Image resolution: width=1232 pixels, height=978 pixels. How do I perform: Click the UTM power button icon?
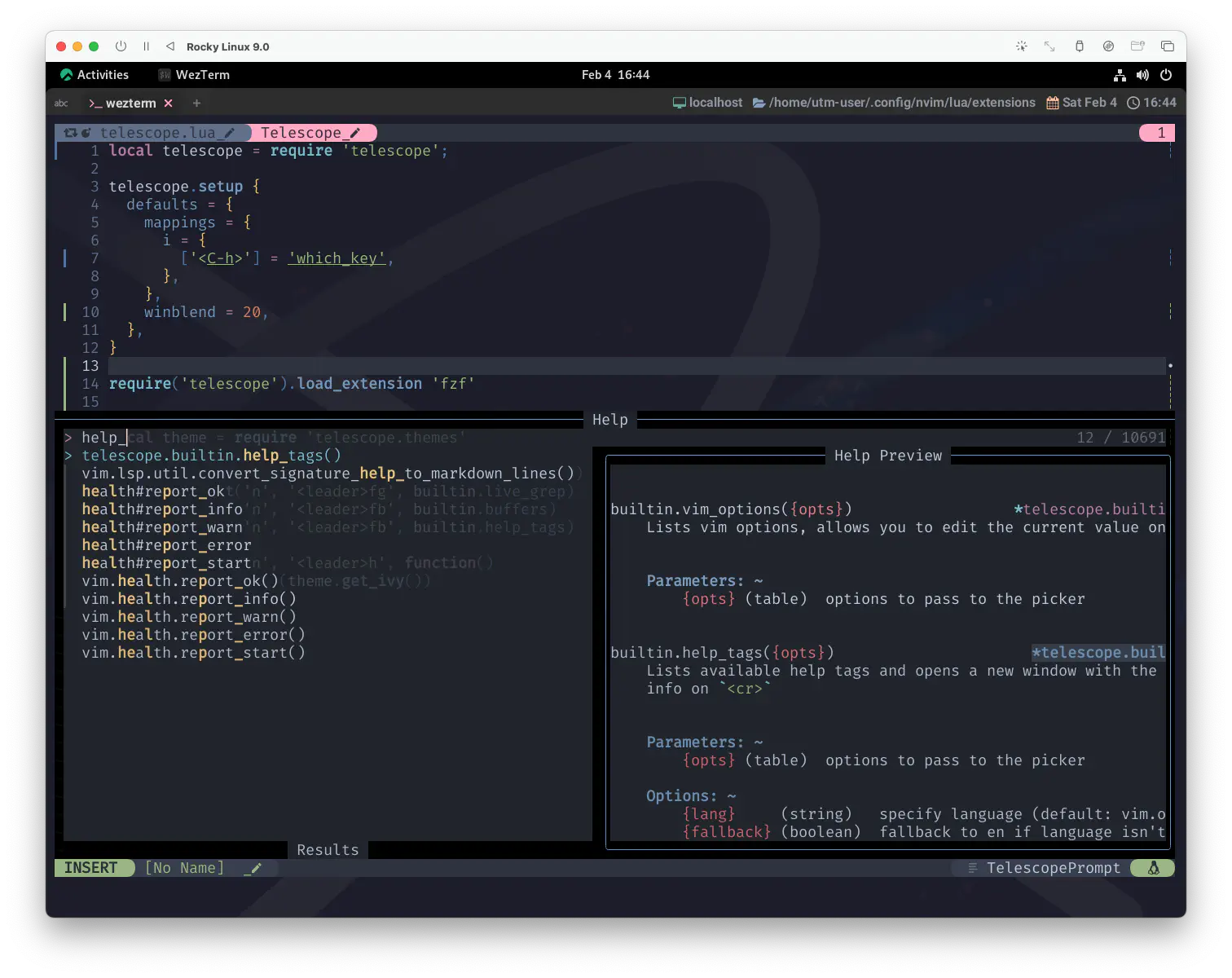pos(121,46)
